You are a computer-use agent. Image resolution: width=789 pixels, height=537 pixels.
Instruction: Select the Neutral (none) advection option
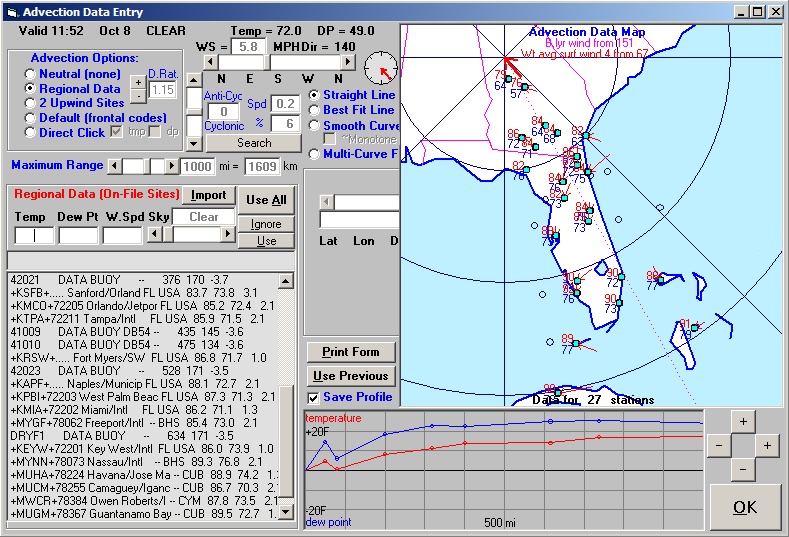(x=30, y=75)
